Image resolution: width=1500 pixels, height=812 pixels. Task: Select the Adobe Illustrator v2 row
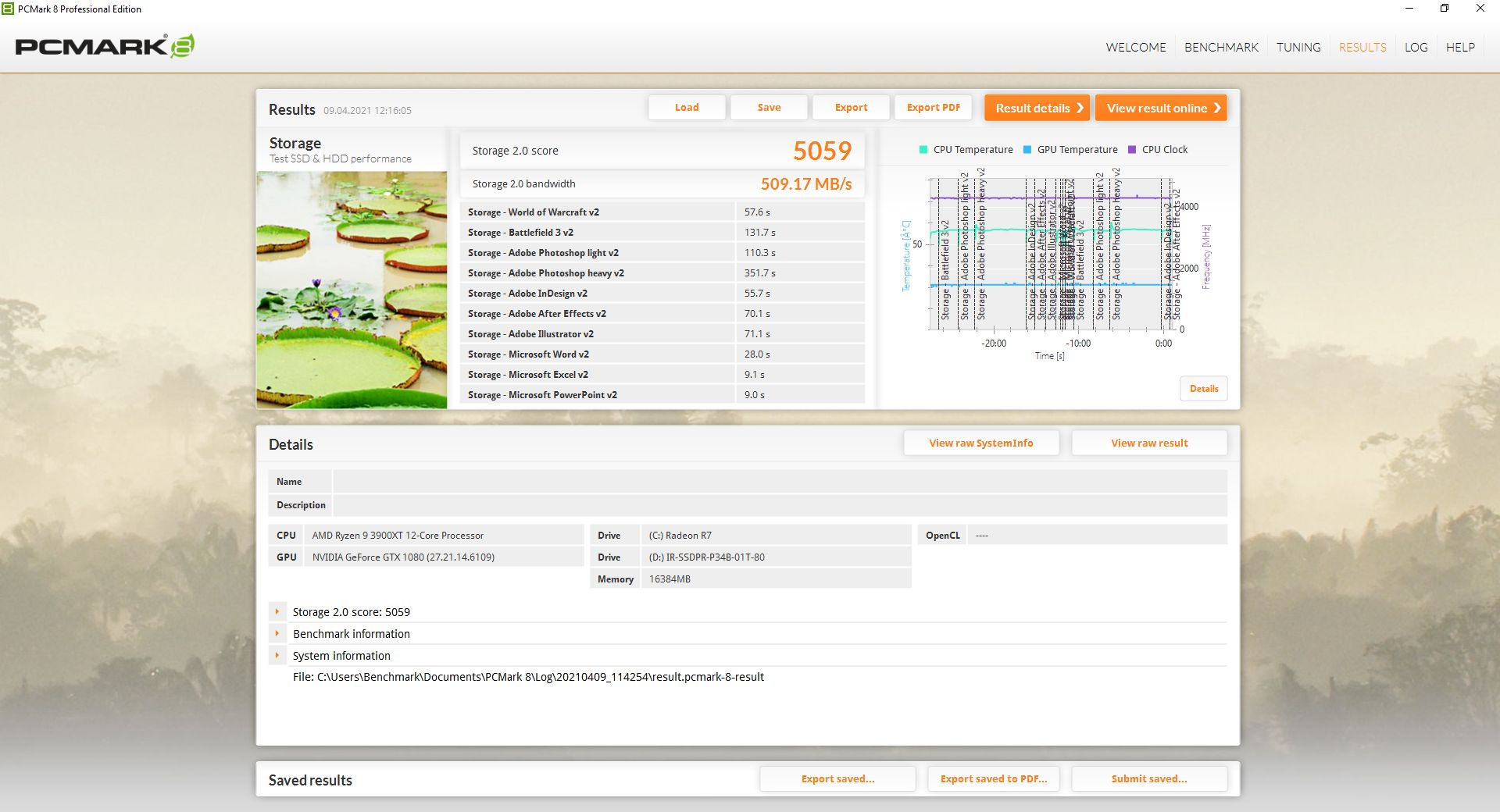coord(662,334)
